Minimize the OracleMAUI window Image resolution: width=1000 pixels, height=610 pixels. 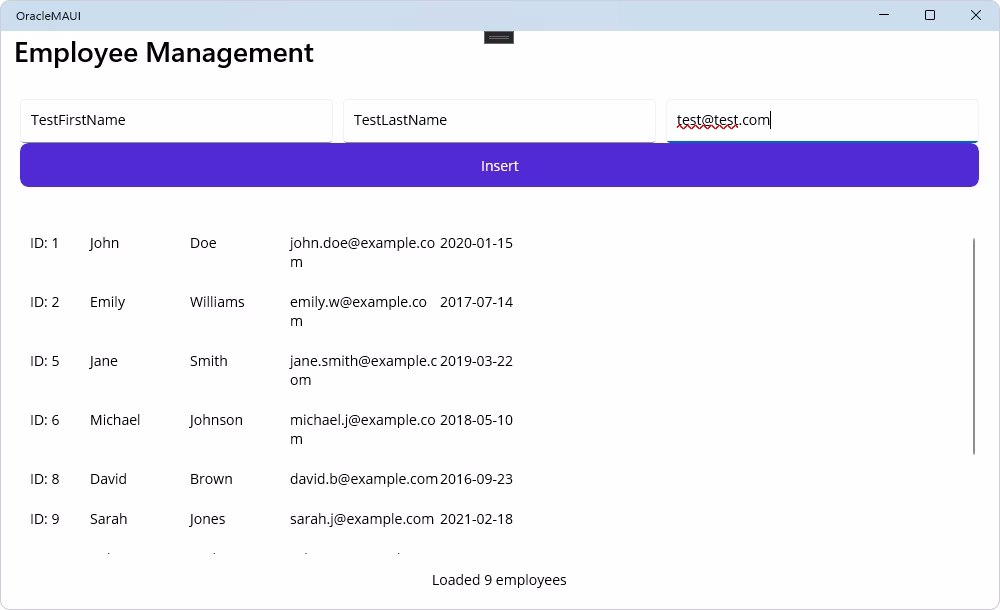coord(883,15)
